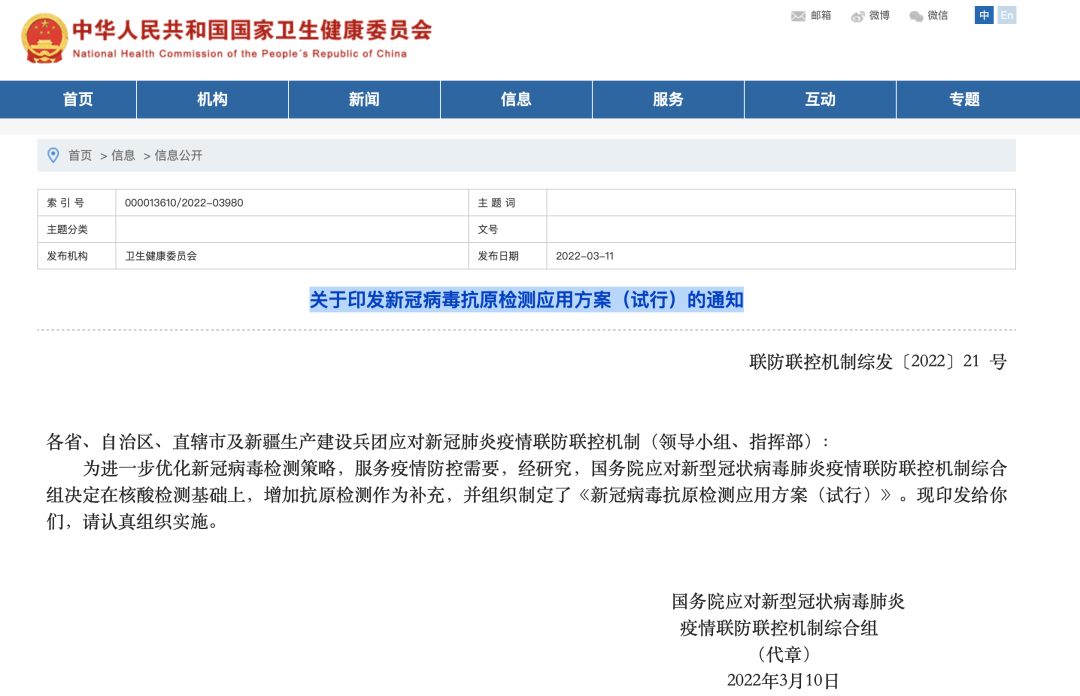Open the 信息 navigation menu
Screen dimensions: 1080x696
pos(516,99)
